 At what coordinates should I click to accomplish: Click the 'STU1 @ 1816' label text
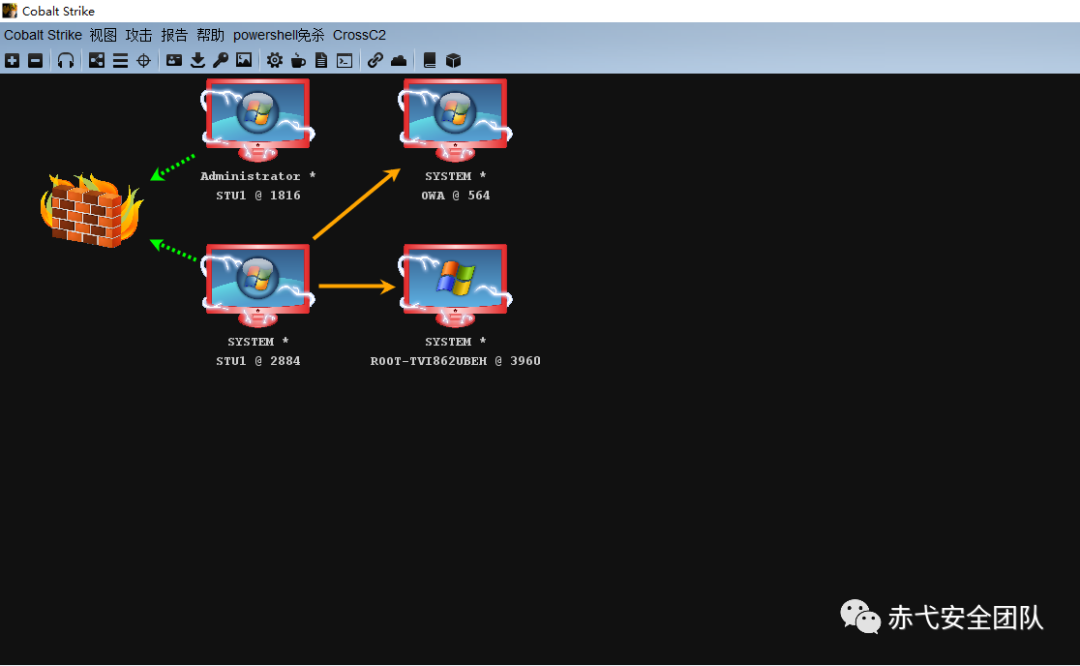click(258, 196)
